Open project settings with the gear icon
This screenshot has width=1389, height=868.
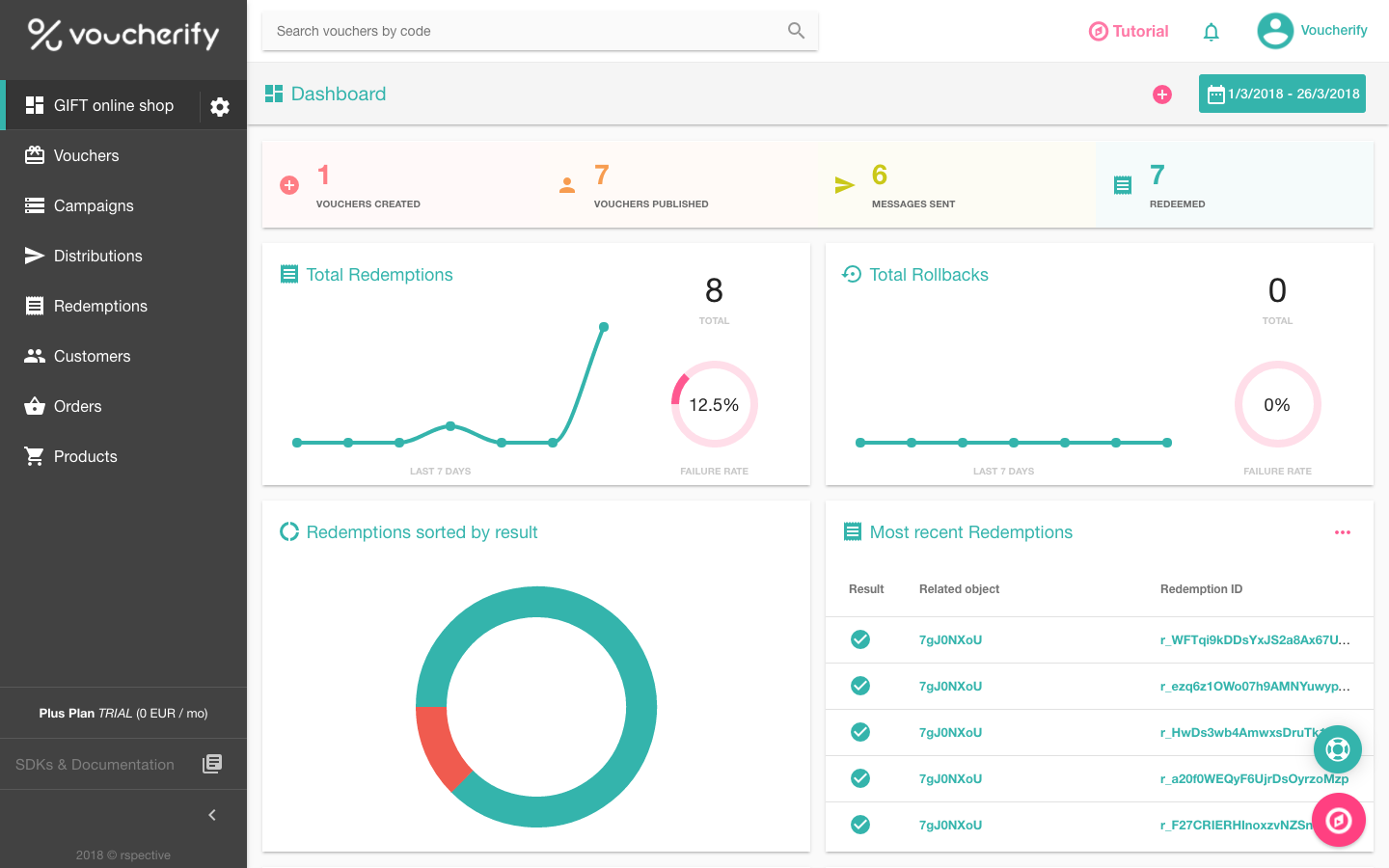click(219, 105)
